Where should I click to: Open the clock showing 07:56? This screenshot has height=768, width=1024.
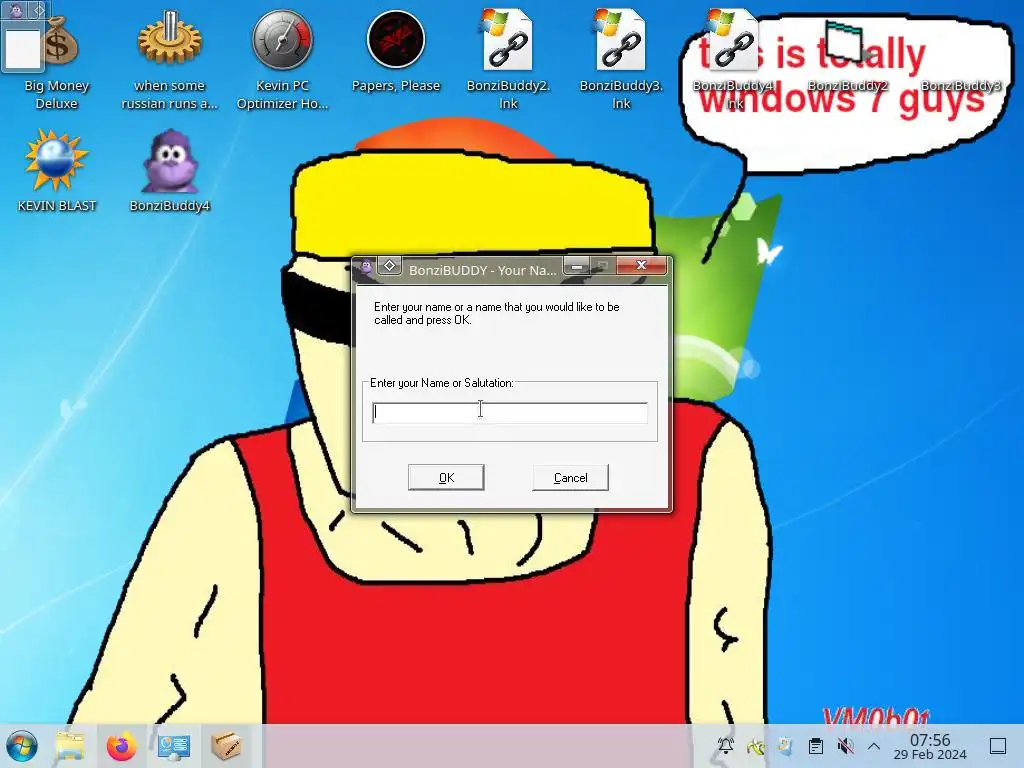coord(930,746)
